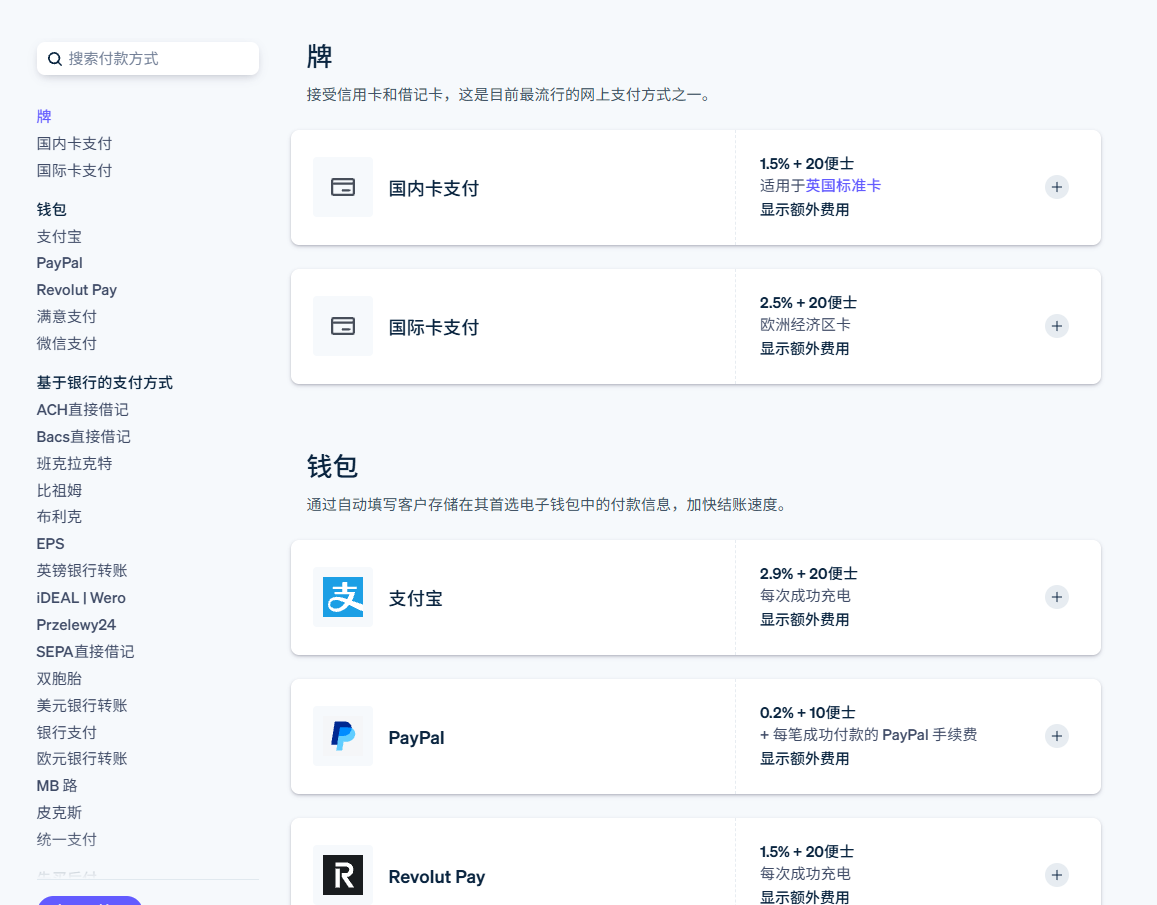The height and width of the screenshot is (905, 1157).
Task: Click the 国际卡支付 card title
Action: (434, 328)
